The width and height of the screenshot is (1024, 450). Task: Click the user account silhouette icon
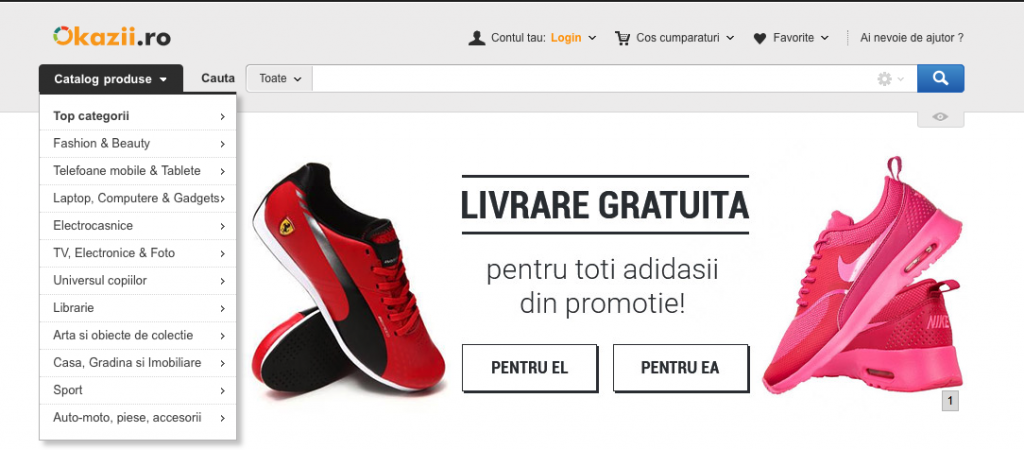tap(477, 38)
